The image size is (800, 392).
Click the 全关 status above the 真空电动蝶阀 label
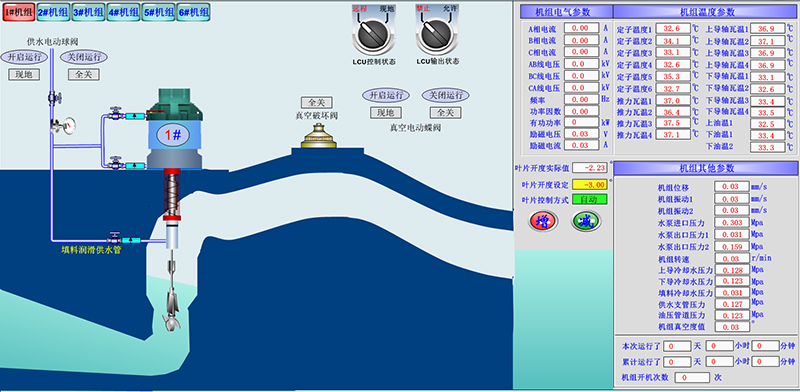(x=445, y=113)
